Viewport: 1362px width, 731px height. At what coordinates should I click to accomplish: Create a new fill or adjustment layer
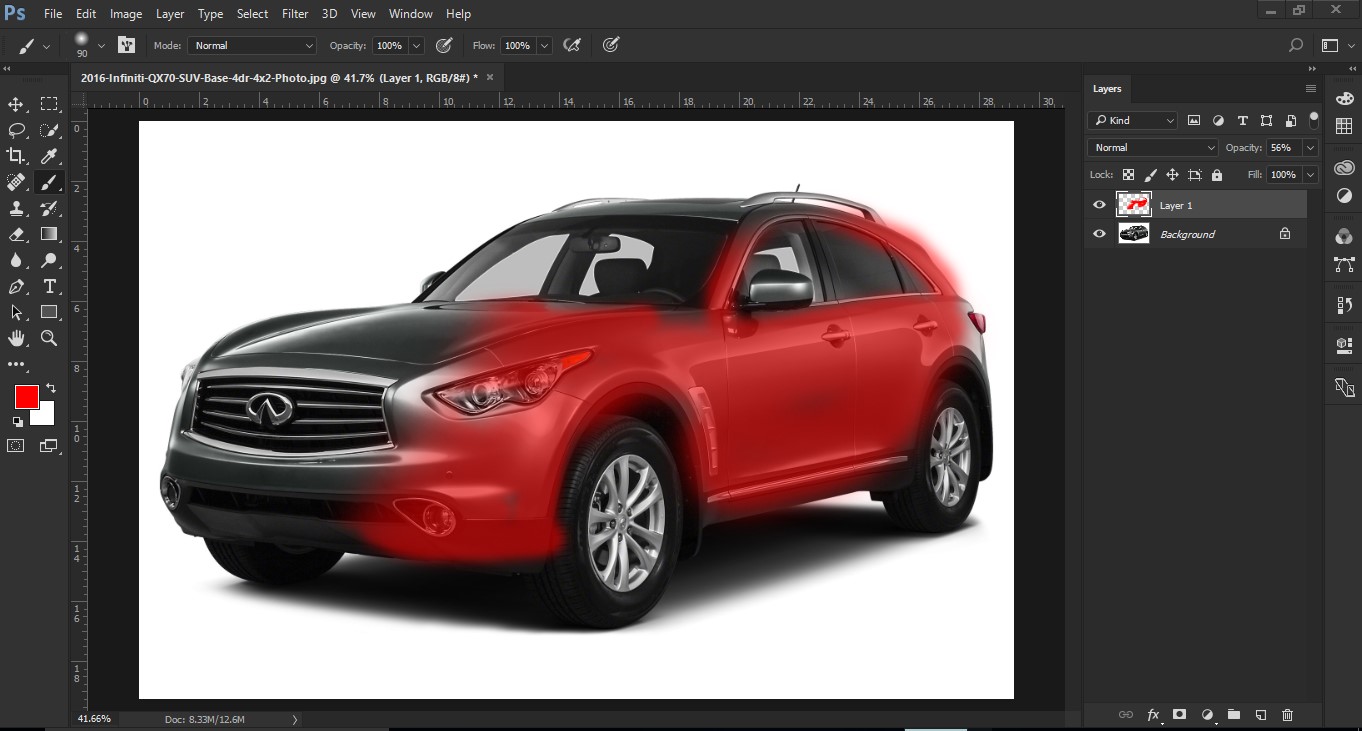(1207, 714)
